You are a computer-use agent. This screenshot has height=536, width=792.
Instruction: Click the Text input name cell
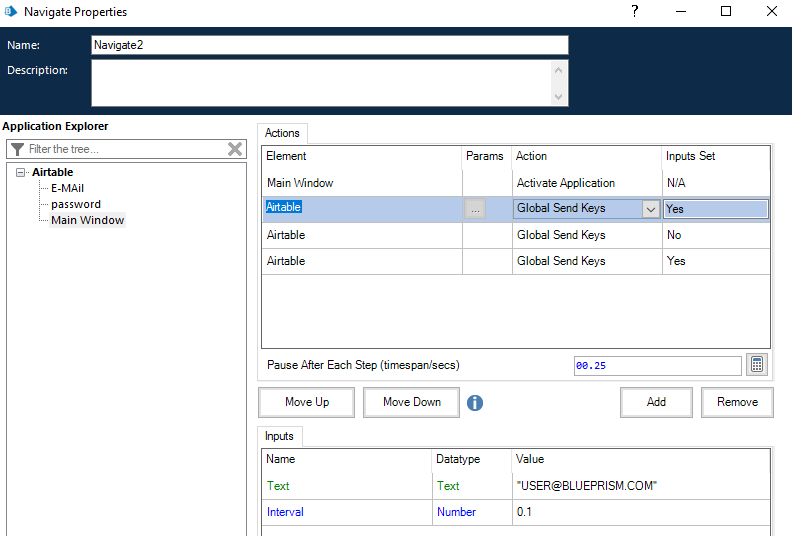tap(346, 486)
